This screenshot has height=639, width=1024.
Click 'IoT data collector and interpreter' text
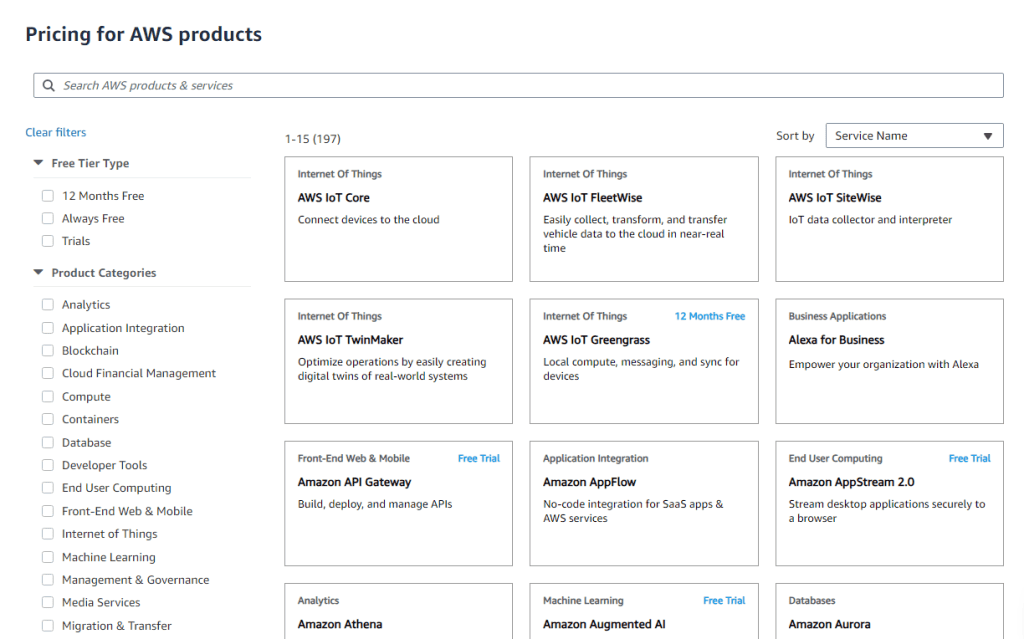(x=870, y=220)
